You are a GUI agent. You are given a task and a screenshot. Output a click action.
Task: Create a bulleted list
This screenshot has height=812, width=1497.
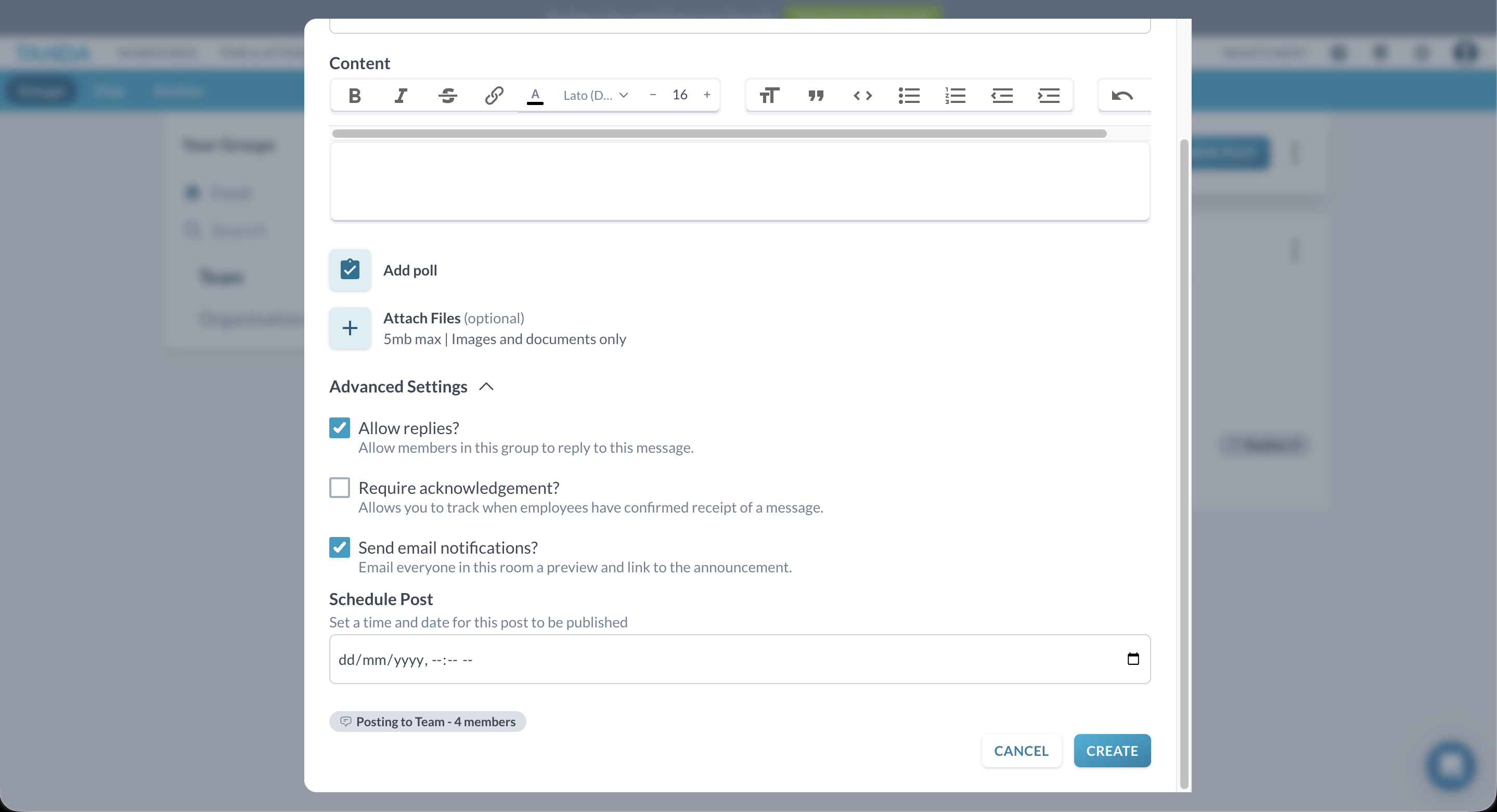click(x=908, y=95)
